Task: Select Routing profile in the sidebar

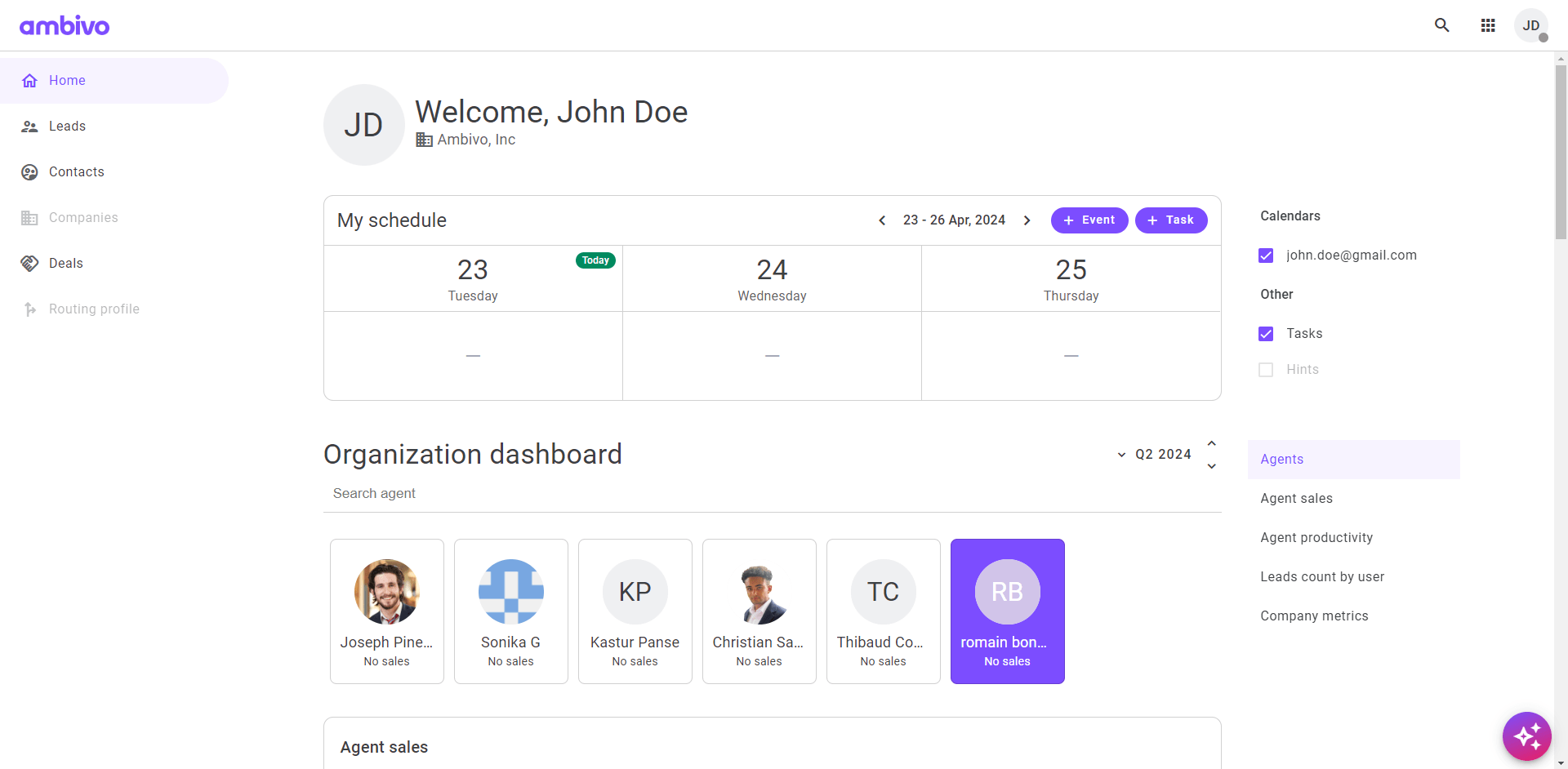Action: [x=93, y=309]
